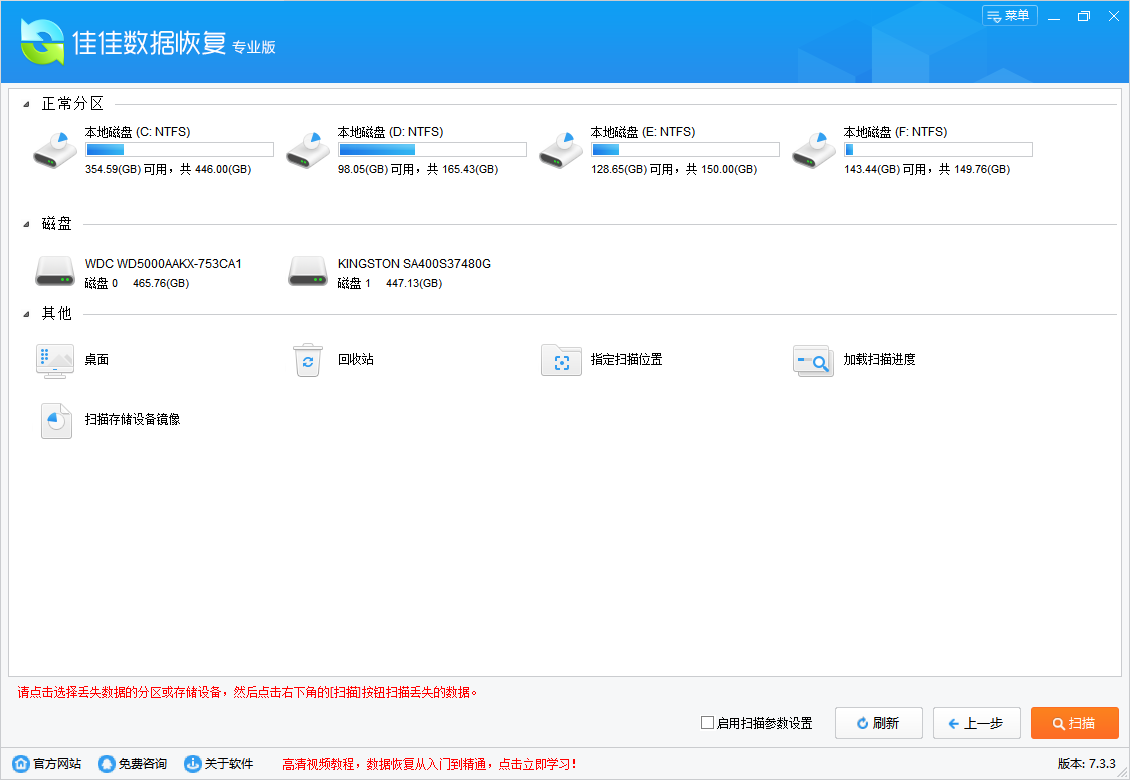Open the 回收站 (Recycle Bin) scan option

pyautogui.click(x=309, y=361)
